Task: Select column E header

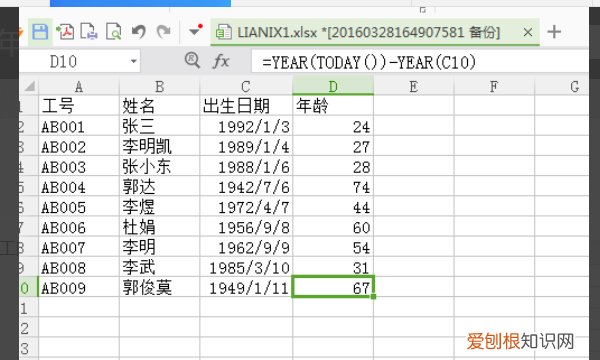Action: [414, 86]
